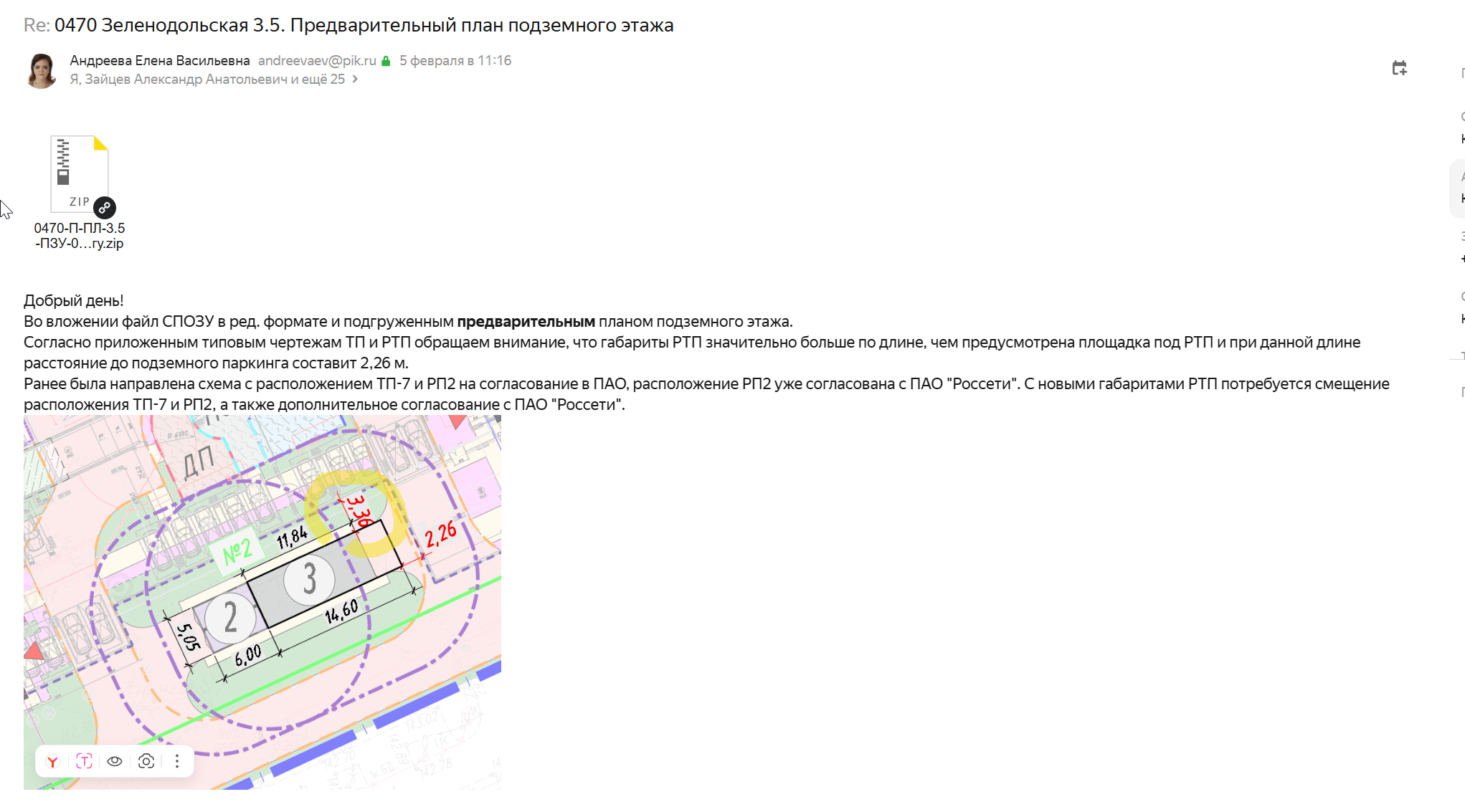Click the yellow highlighted circle on plan image
Screen dimensions: 1465x812
(355, 512)
